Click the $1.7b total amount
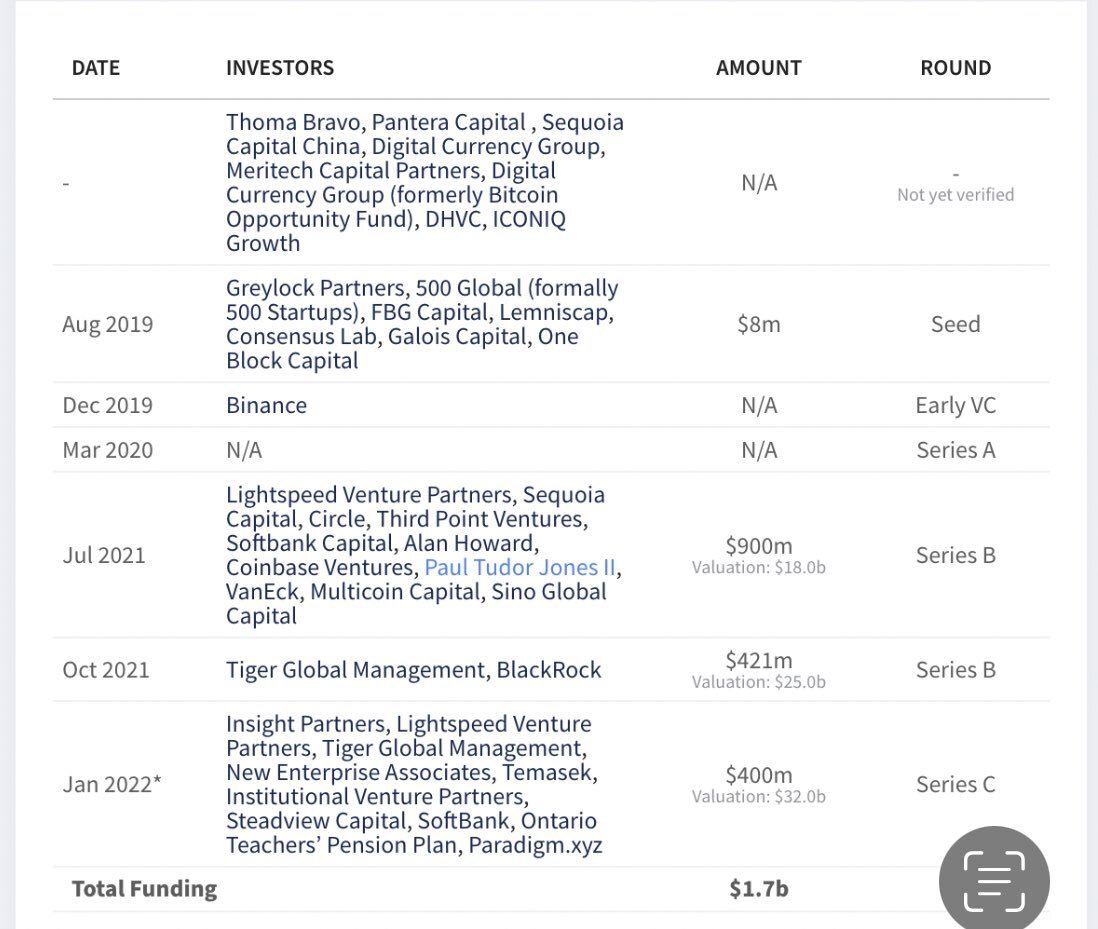Viewport: 1098px width, 929px height. click(x=759, y=888)
